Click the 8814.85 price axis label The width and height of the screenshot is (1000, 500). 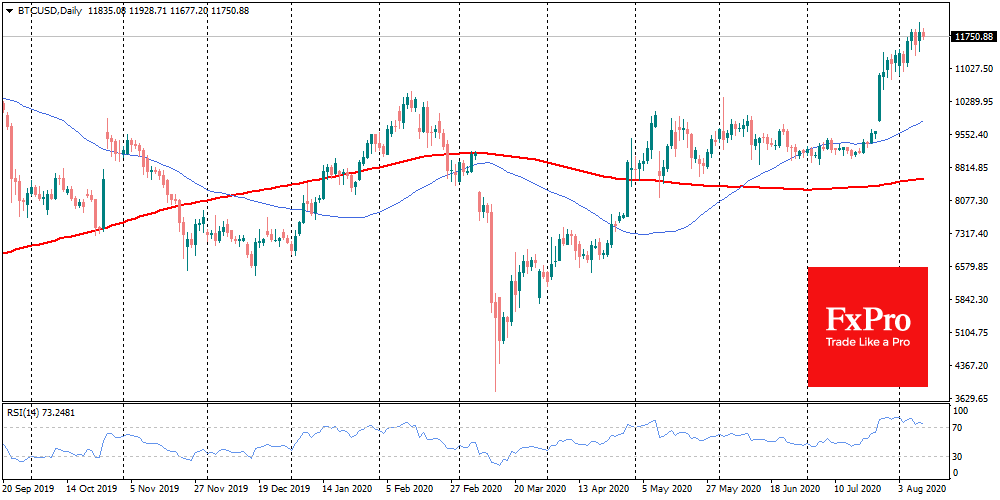tap(974, 168)
